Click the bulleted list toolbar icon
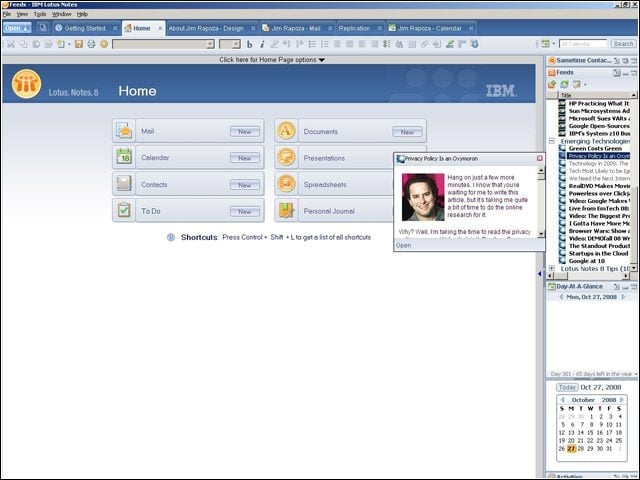Screen dimensions: 640x480 [312, 44]
